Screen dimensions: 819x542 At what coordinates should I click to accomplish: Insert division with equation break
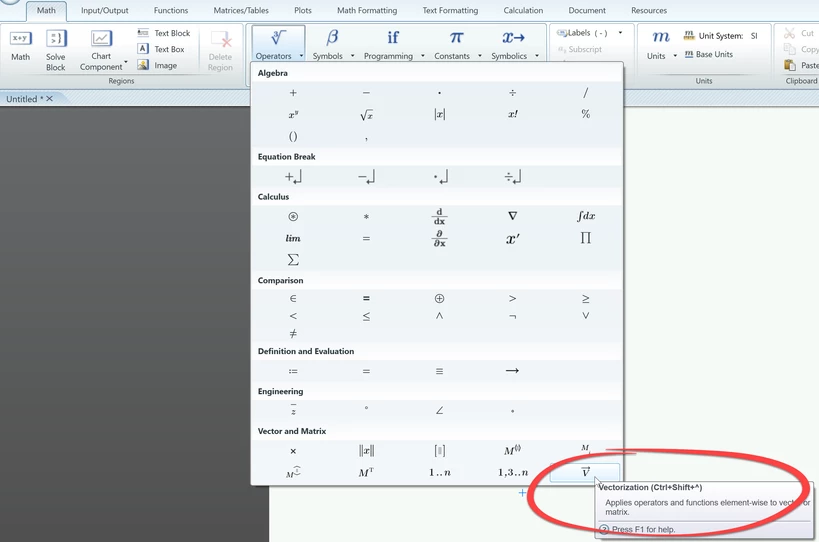pos(512,178)
